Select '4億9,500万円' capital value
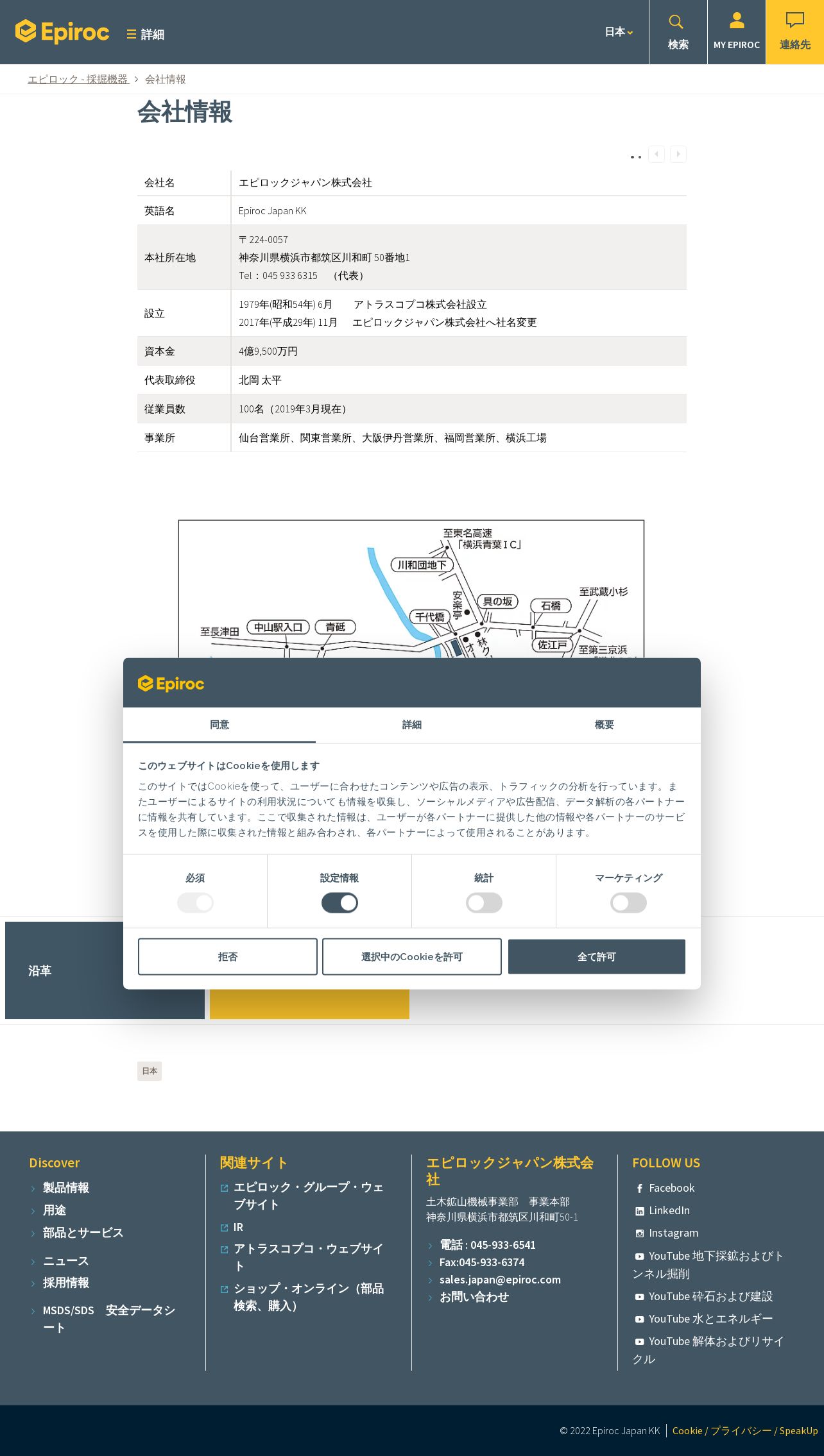Viewport: 824px width, 1456px height. tap(268, 351)
